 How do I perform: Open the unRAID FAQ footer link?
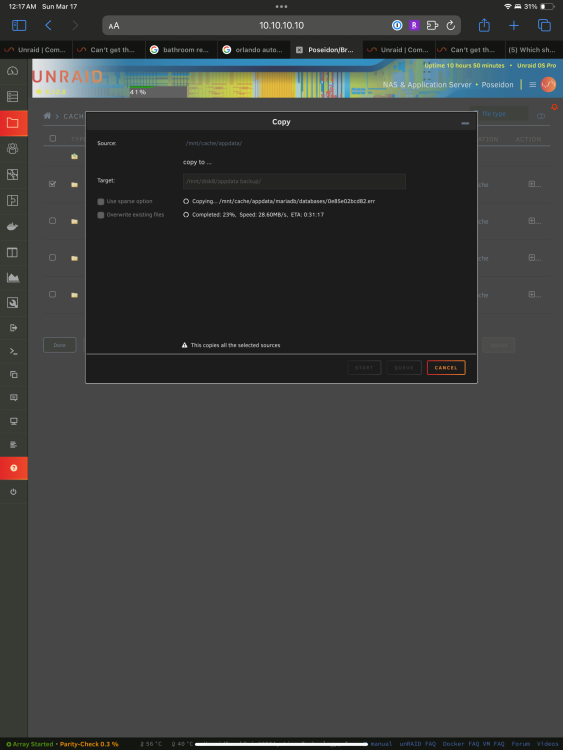tap(418, 744)
